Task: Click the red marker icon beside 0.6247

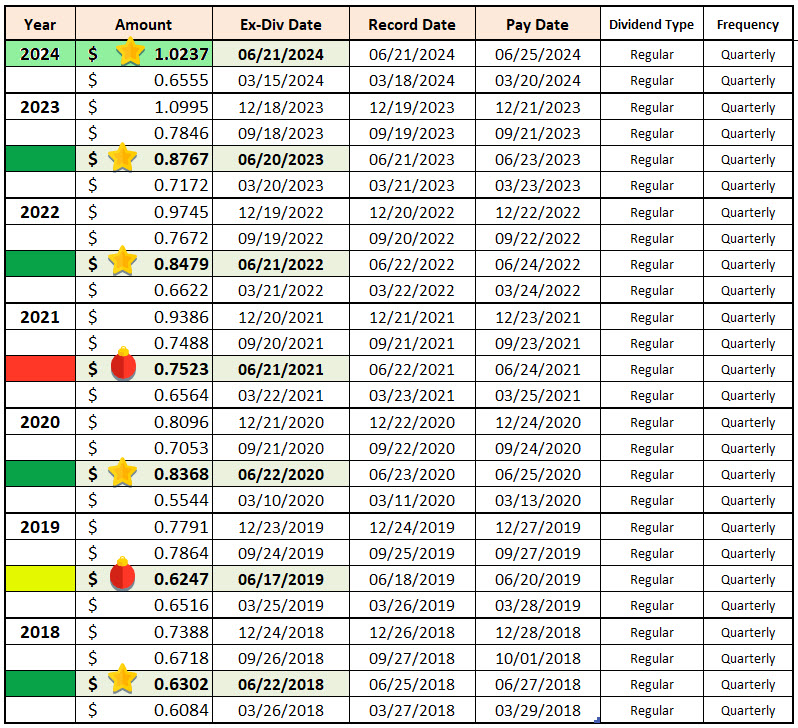Action: (x=122, y=578)
